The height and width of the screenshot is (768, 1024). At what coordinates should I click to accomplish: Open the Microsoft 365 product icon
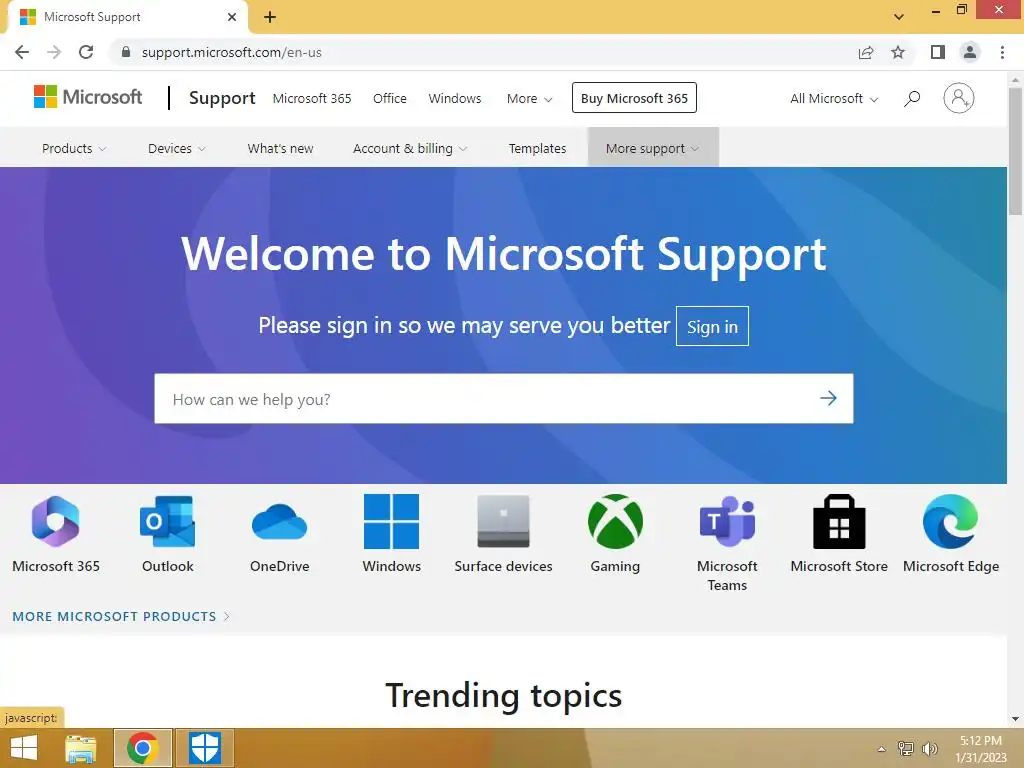[x=56, y=521]
